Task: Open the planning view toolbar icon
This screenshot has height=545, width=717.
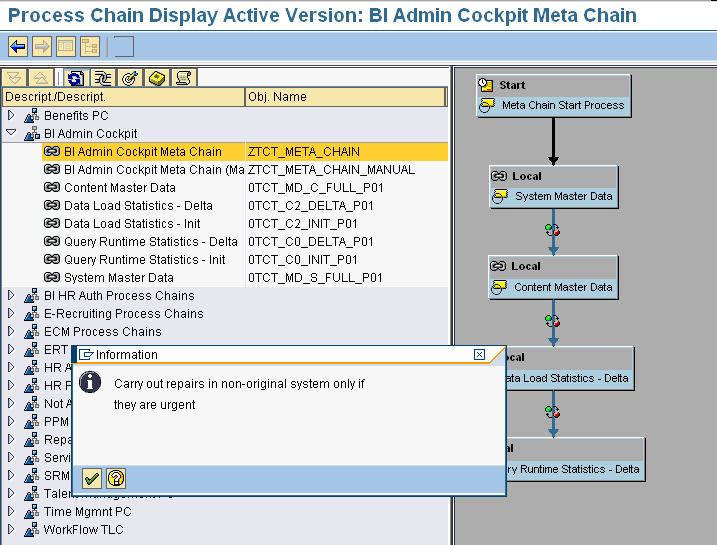Action: (66, 47)
